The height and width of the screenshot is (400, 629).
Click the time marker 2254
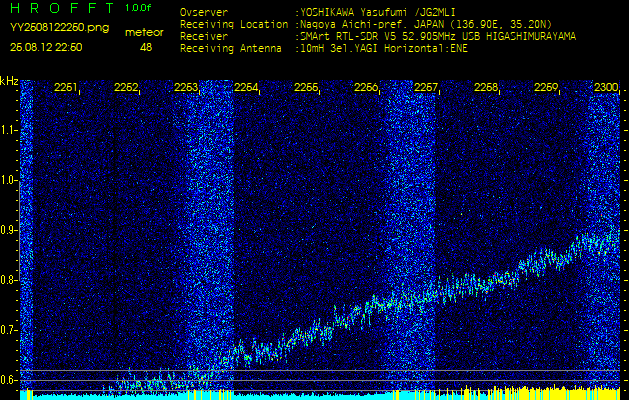246,87
